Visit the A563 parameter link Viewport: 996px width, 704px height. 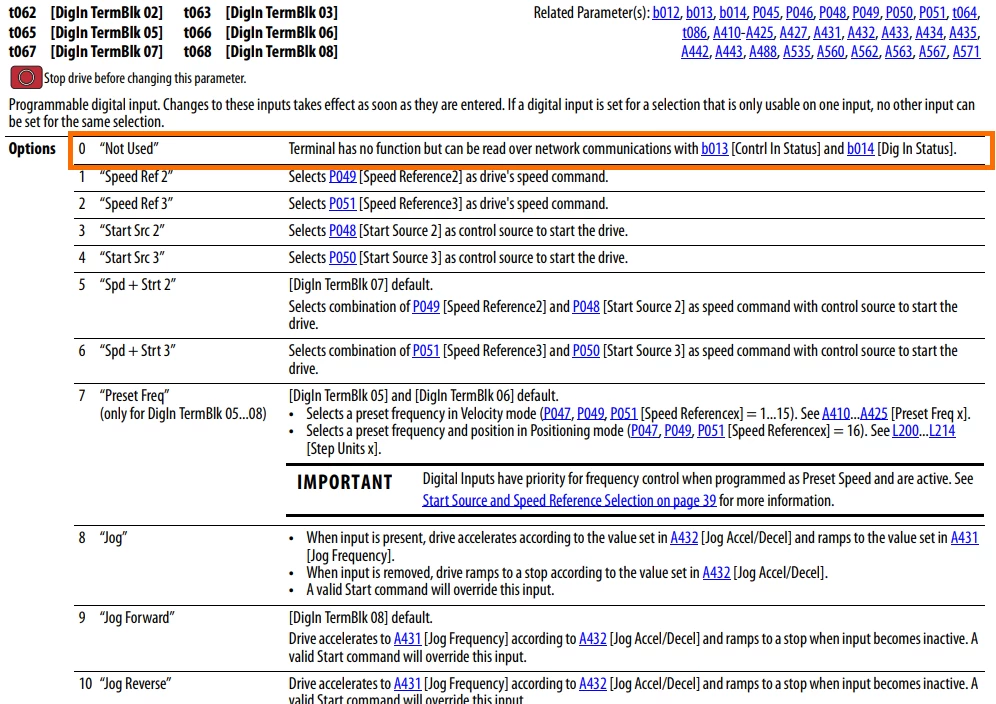point(898,51)
